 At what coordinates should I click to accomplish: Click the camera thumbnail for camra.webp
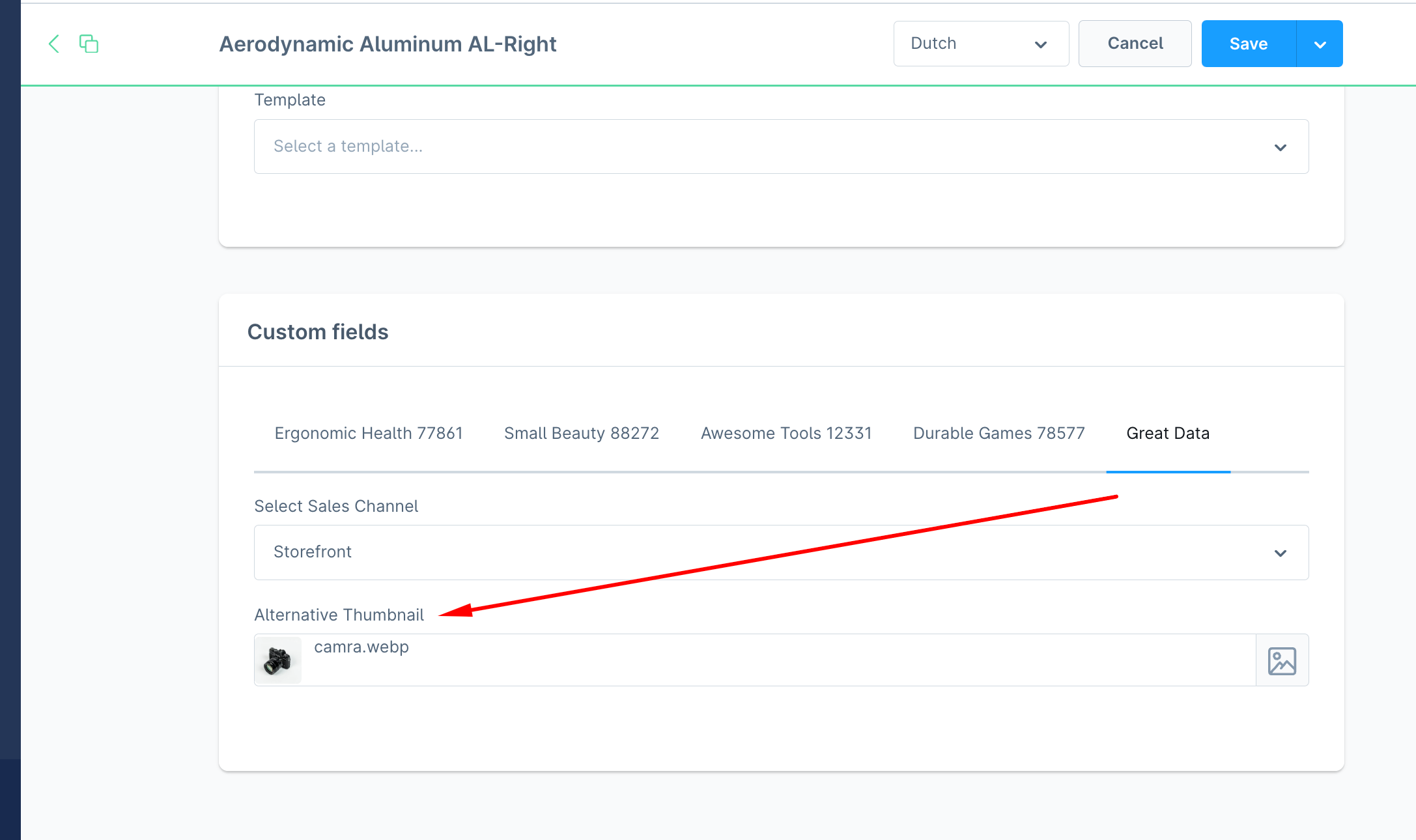[x=278, y=659]
